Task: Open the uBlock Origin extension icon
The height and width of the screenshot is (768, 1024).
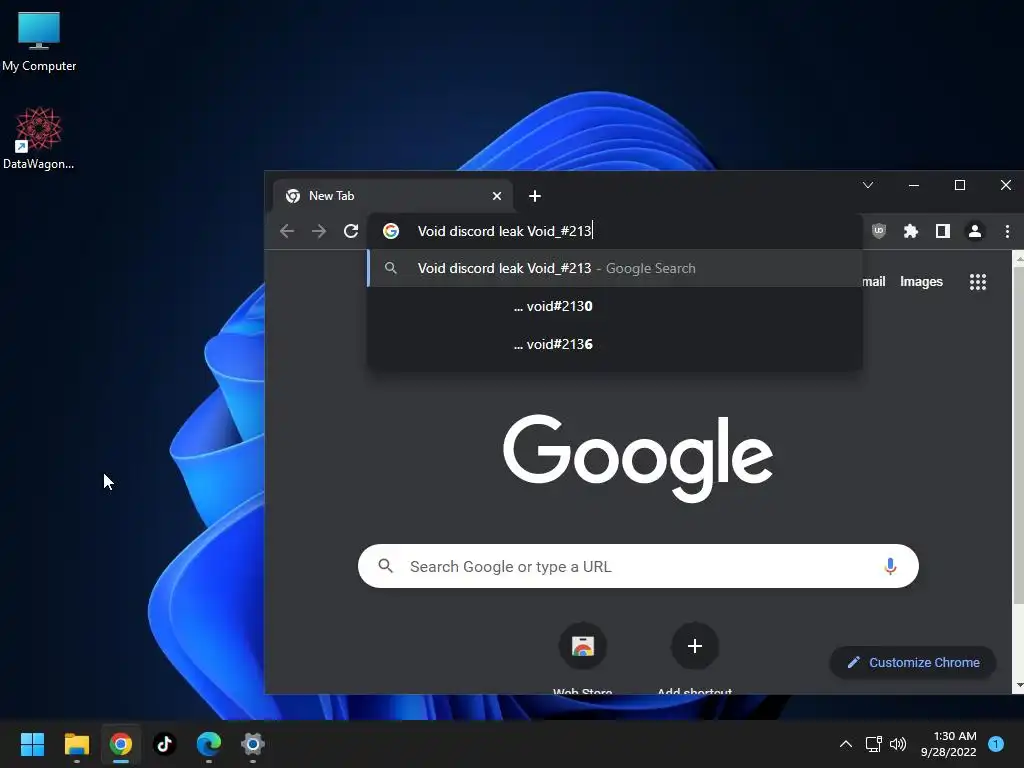Action: [879, 231]
